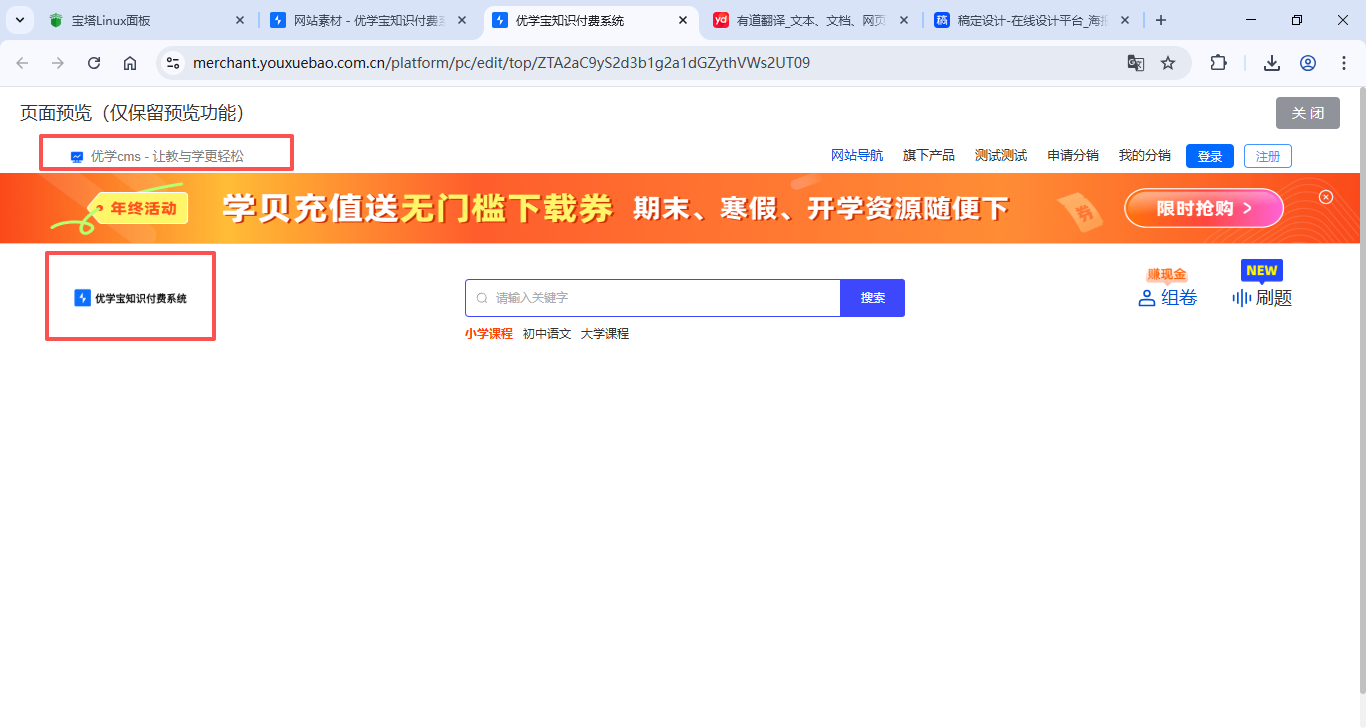This screenshot has width=1366, height=728.
Task: Open the 网站导航 link
Action: [x=857, y=156]
